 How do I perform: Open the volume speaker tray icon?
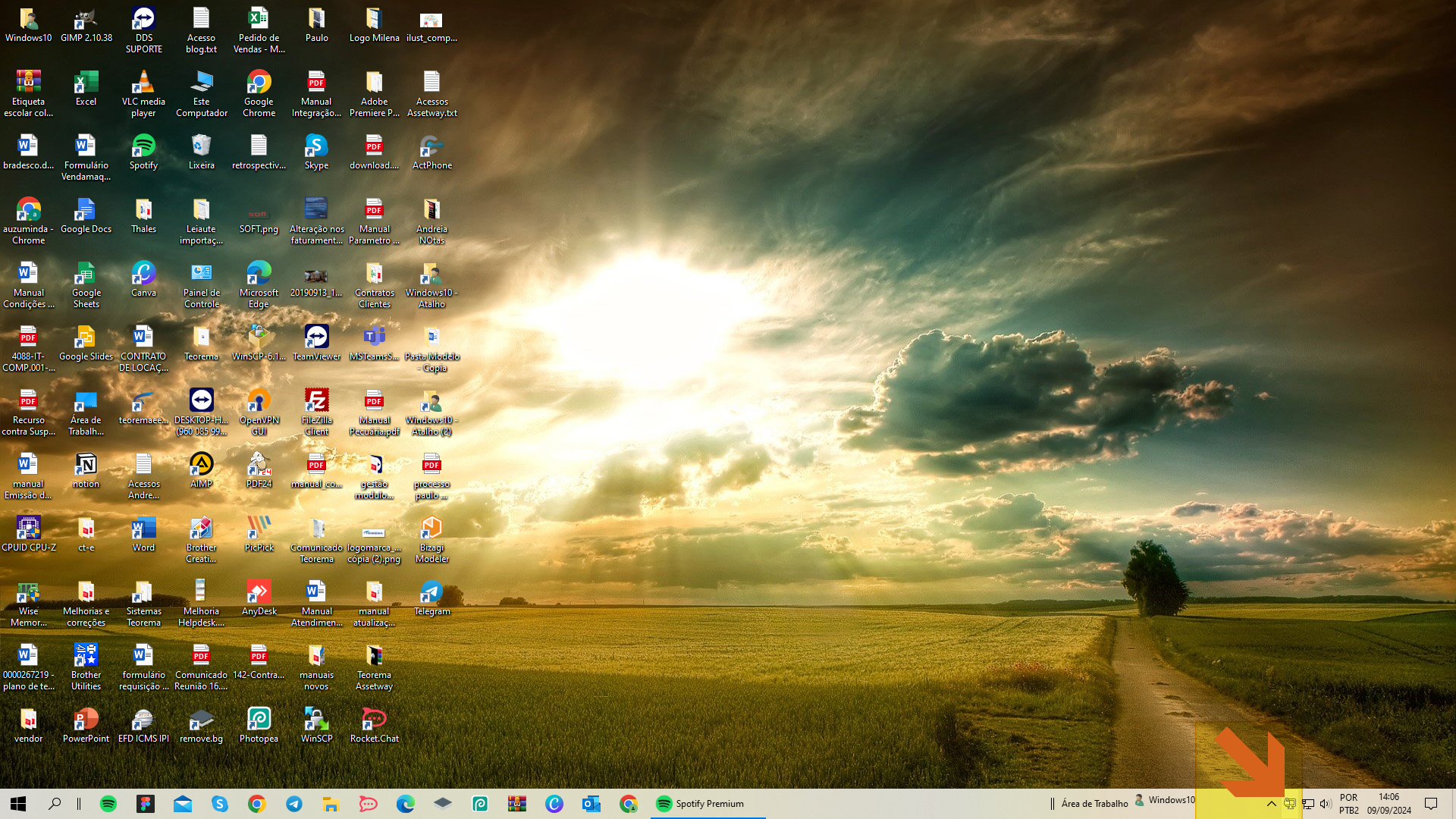point(1326,804)
